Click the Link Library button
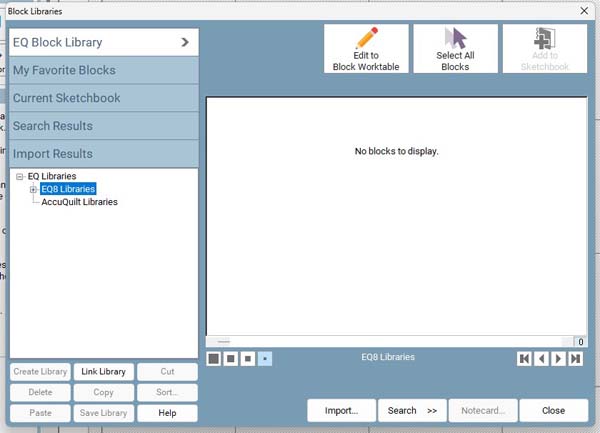 coord(103,371)
